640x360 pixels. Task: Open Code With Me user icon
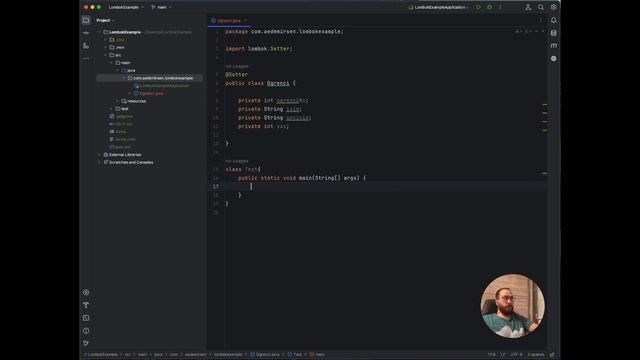528,7
